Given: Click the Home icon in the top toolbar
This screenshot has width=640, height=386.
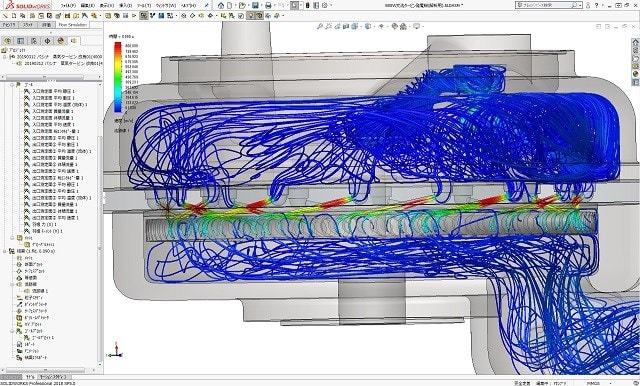Looking at the screenshot, I should coord(221,5).
